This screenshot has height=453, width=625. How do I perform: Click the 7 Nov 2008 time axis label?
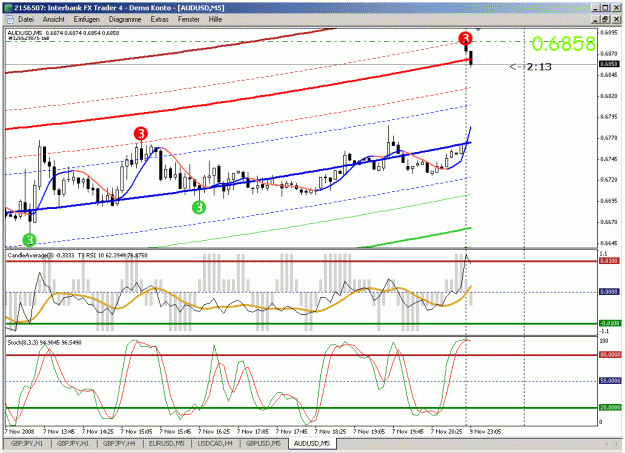pyautogui.click(x=20, y=431)
